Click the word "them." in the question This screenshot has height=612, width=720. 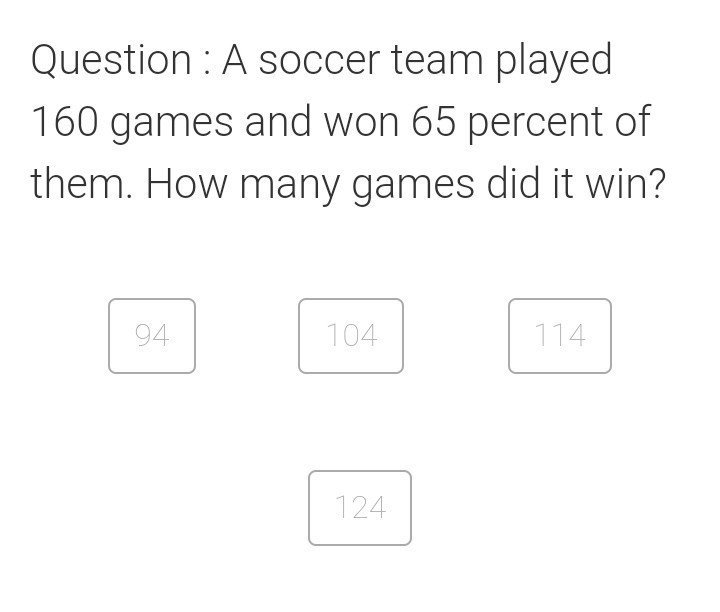pyautogui.click(x=82, y=185)
